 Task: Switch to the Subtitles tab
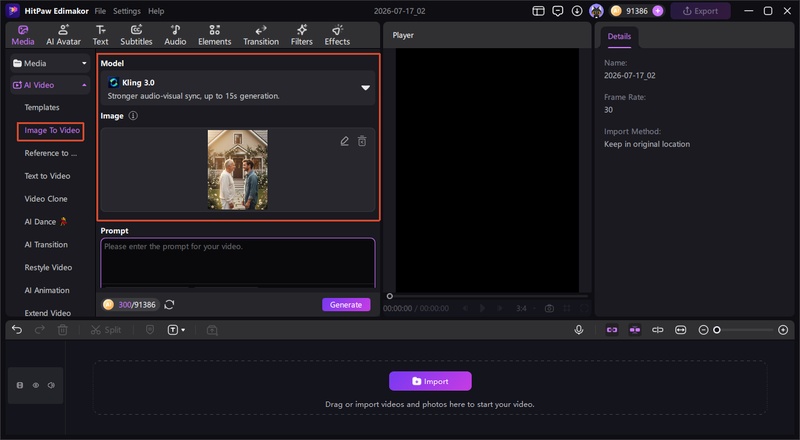[136, 35]
